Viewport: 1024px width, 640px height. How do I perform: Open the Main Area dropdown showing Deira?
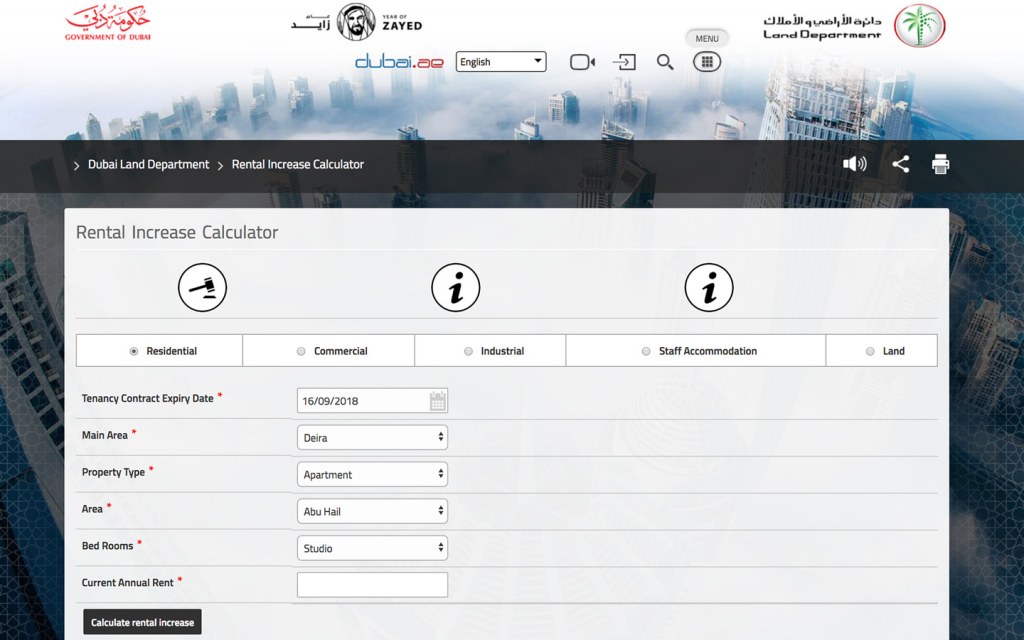point(372,436)
